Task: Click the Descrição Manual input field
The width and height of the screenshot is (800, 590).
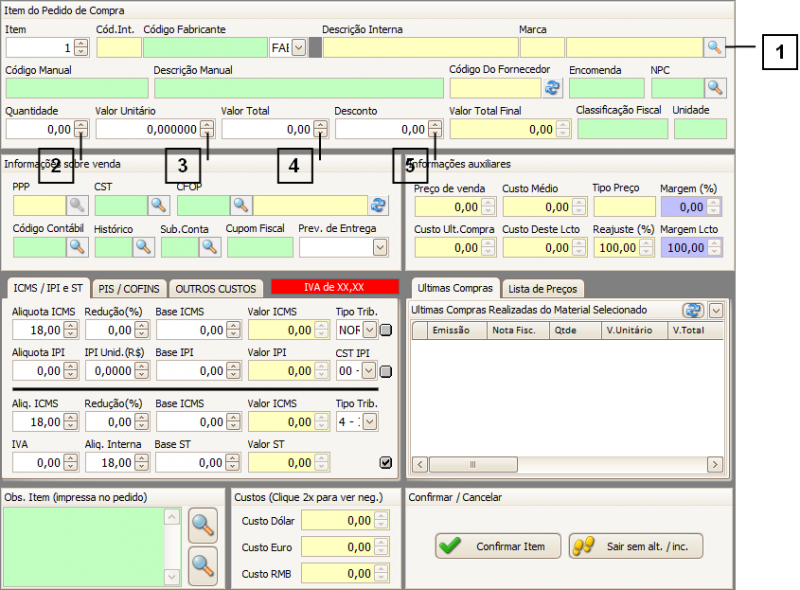Action: [298, 88]
